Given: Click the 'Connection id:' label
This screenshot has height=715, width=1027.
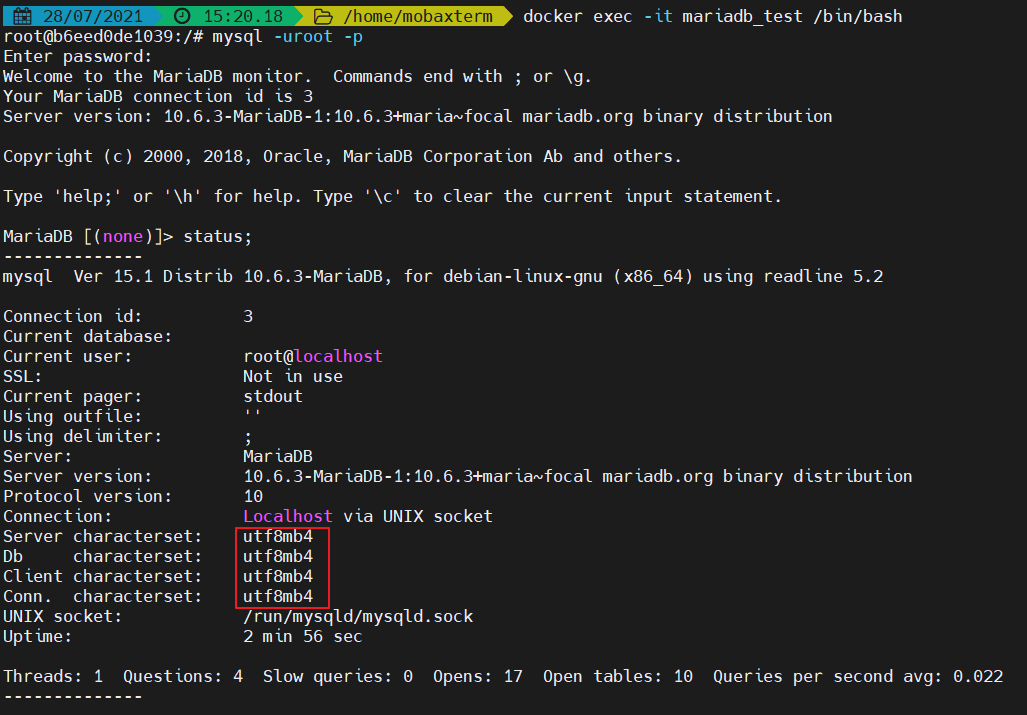Looking at the screenshot, I should [x=72, y=316].
